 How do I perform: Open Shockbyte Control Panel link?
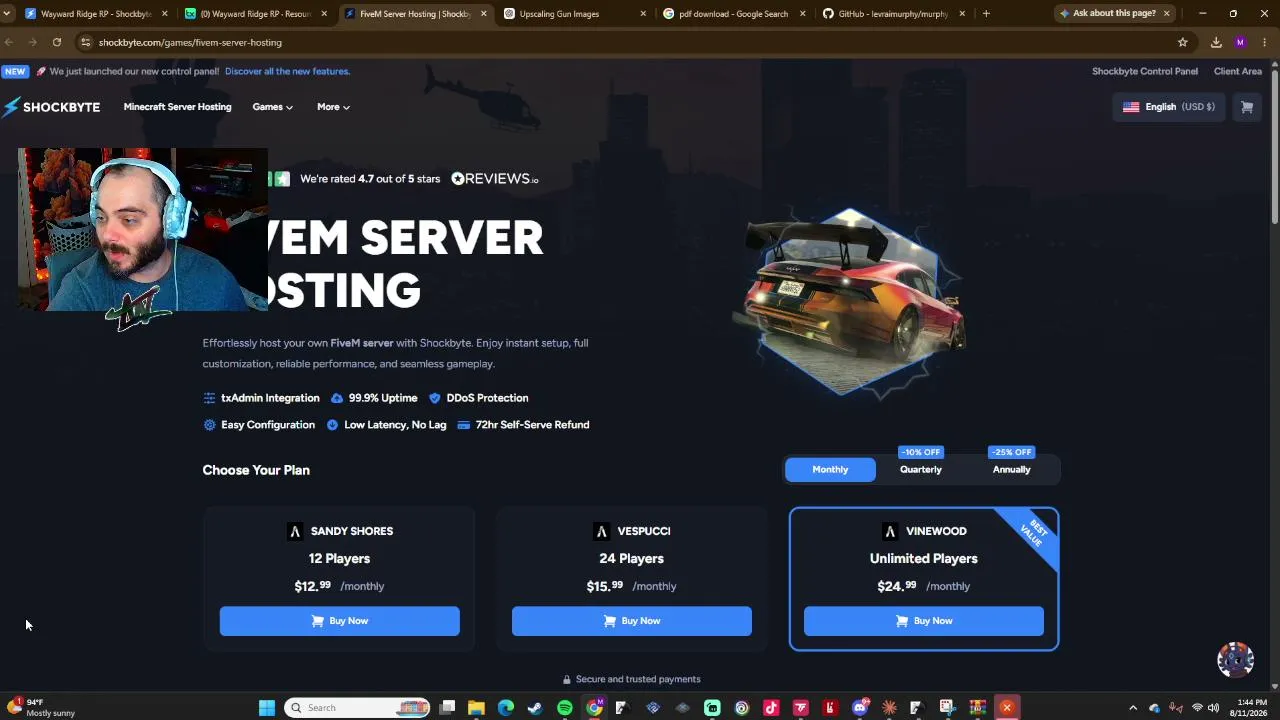(1145, 71)
